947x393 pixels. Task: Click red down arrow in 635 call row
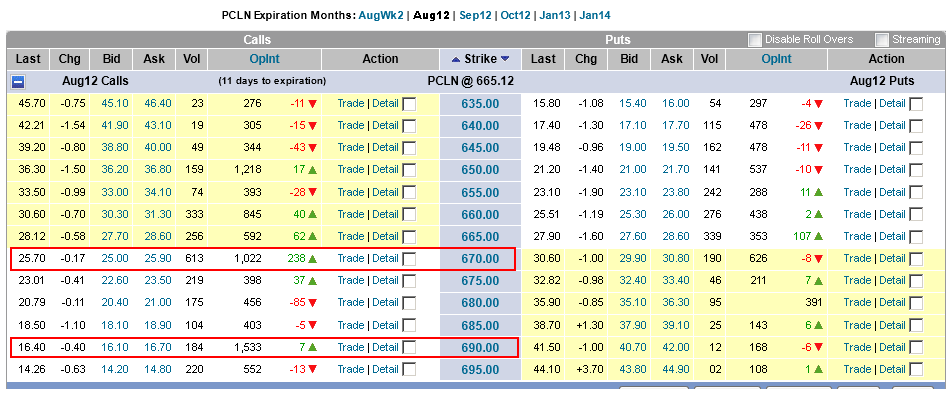[x=312, y=104]
